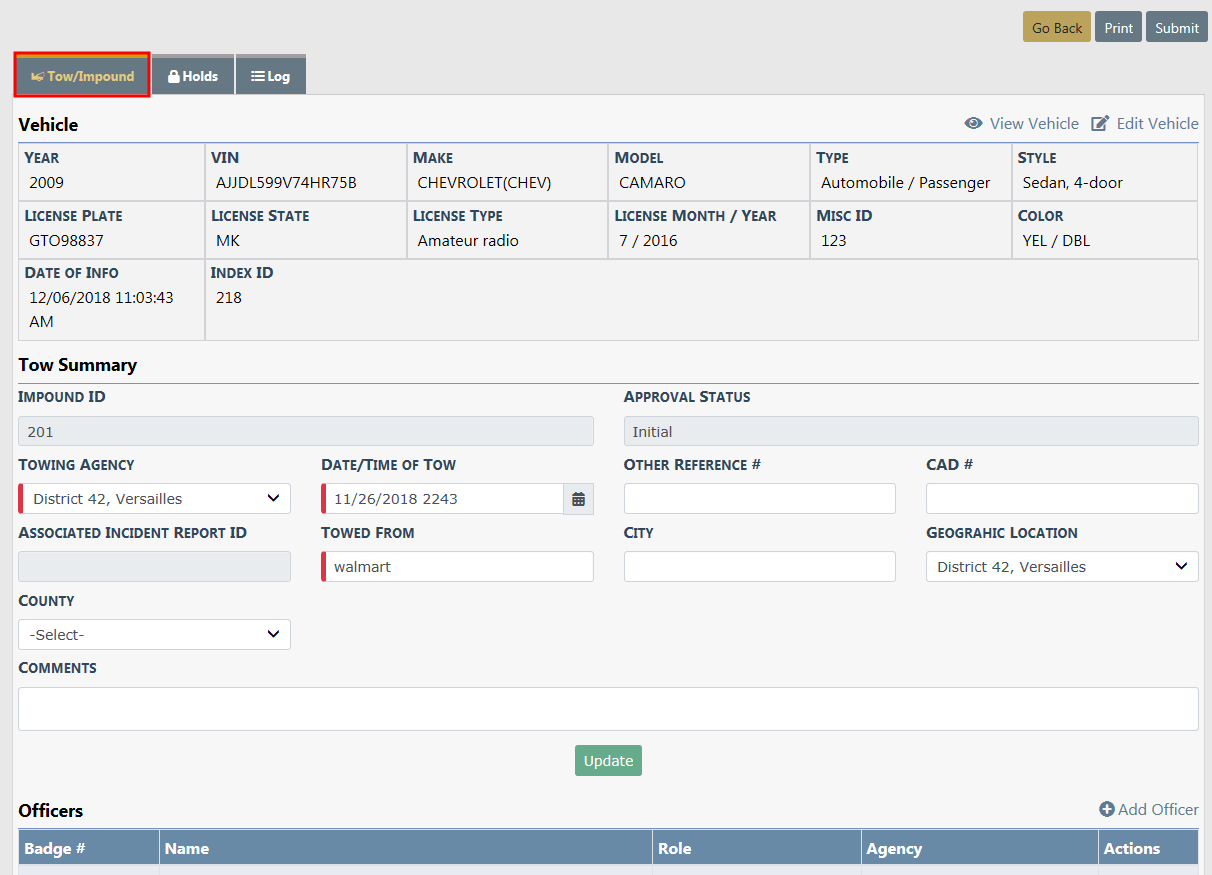Click the pencil icon beside Edit Vehicle
The height and width of the screenshot is (875, 1212).
[1100, 124]
